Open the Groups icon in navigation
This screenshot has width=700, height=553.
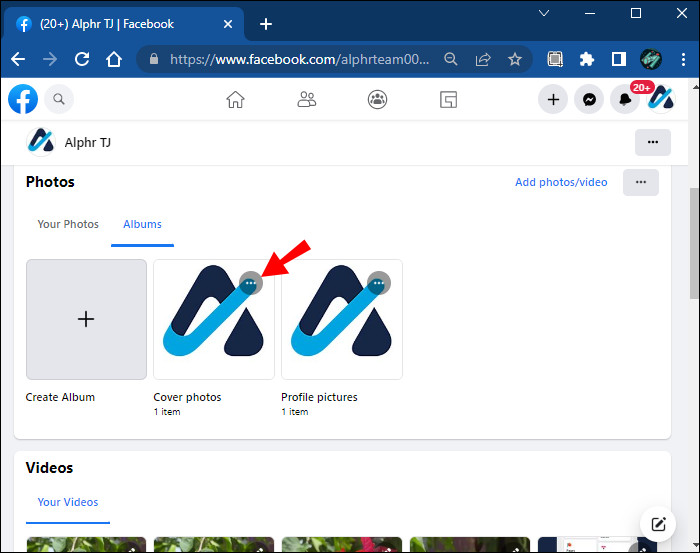[x=377, y=100]
